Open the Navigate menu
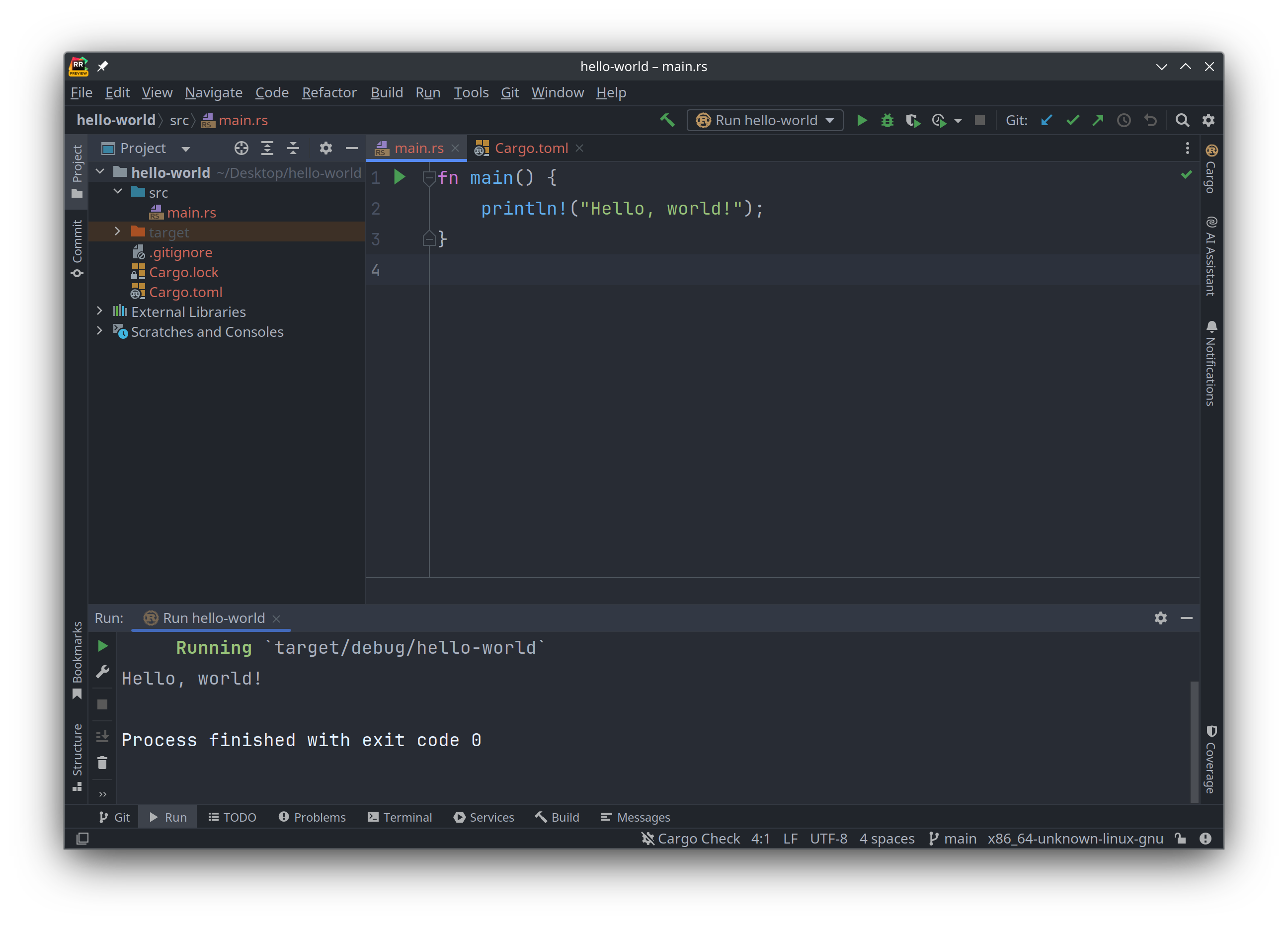Viewport: 1288px width, 925px height. tap(214, 92)
